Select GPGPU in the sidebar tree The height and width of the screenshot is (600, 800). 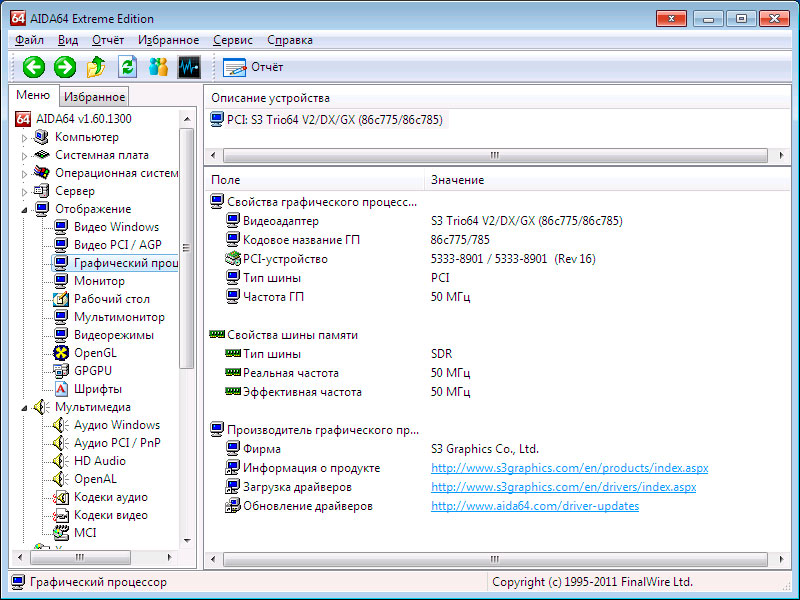(95, 371)
